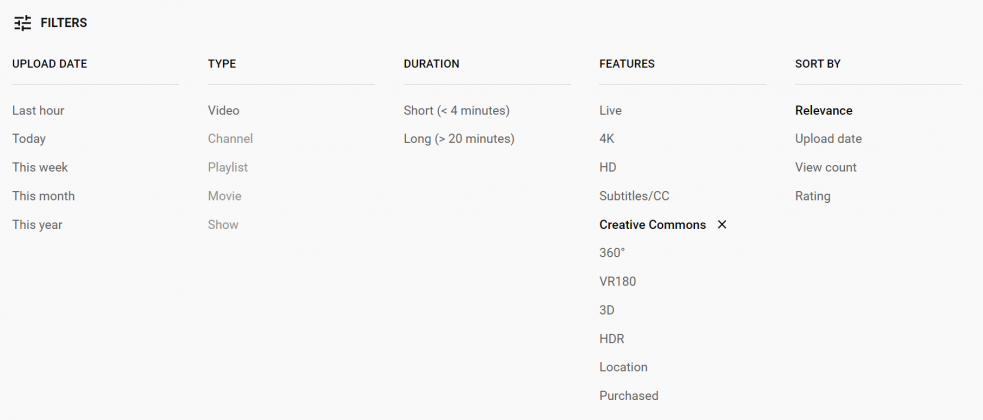Image resolution: width=983 pixels, height=420 pixels.
Task: Filter by This month
Action: pos(43,196)
